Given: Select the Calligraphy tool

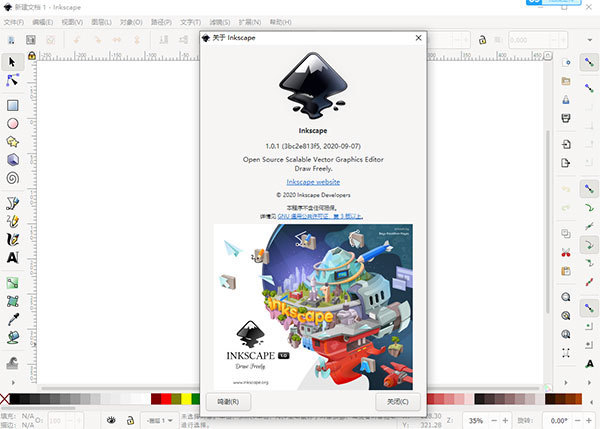Looking at the screenshot, I should tap(13, 239).
